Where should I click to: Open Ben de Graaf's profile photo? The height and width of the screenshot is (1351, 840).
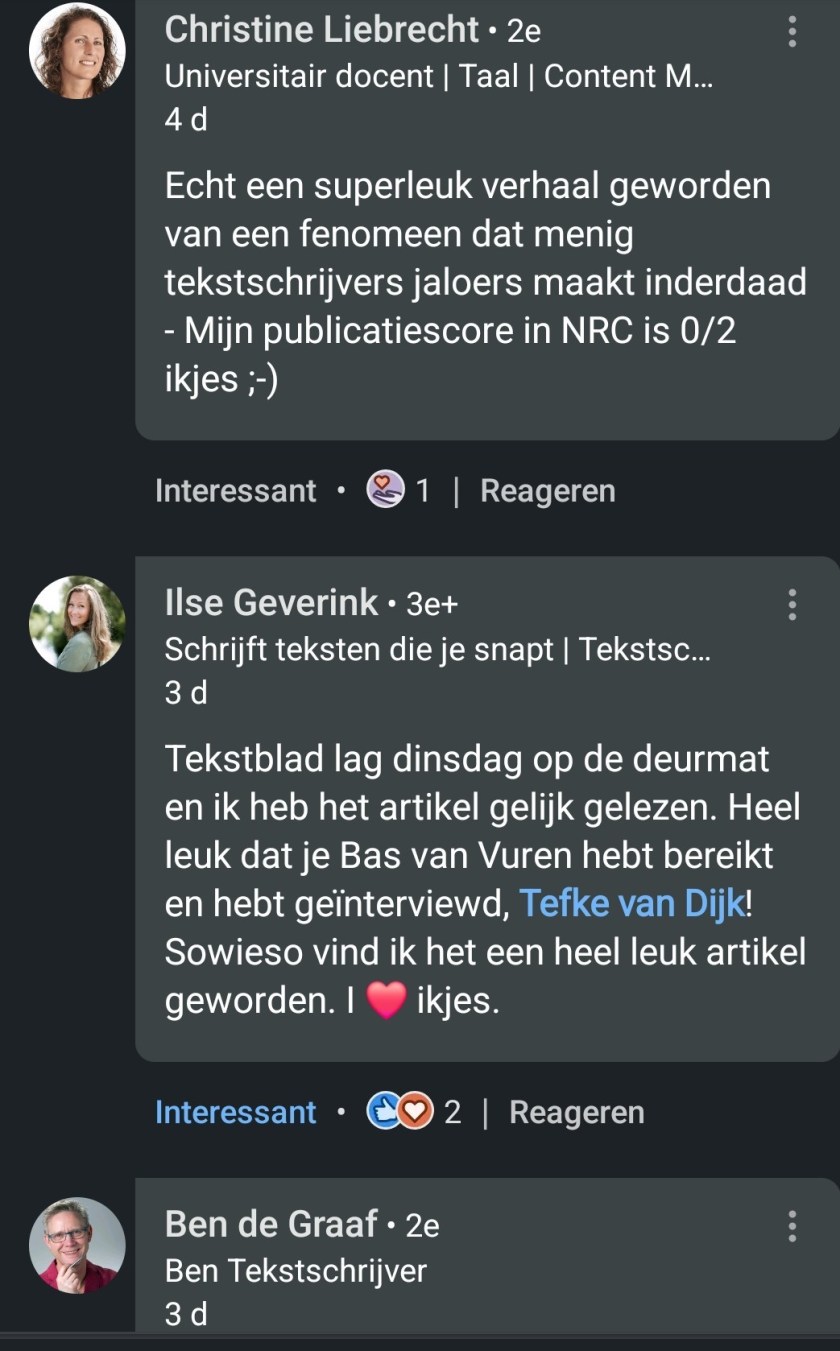tap(77, 1245)
